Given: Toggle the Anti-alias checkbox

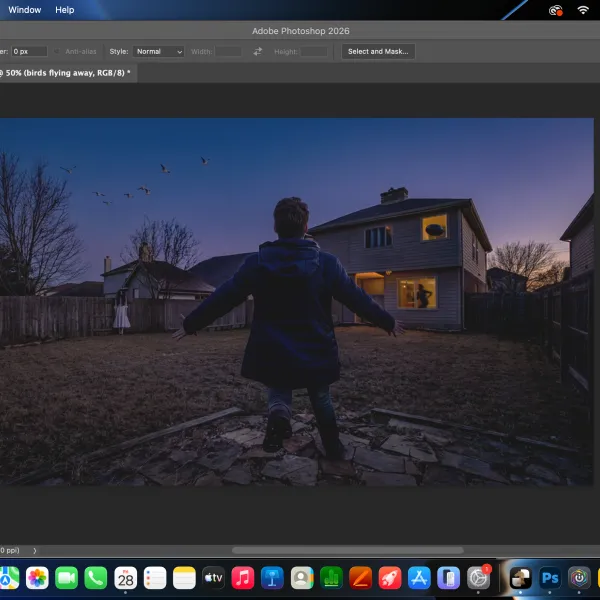Looking at the screenshot, I should [x=57, y=51].
